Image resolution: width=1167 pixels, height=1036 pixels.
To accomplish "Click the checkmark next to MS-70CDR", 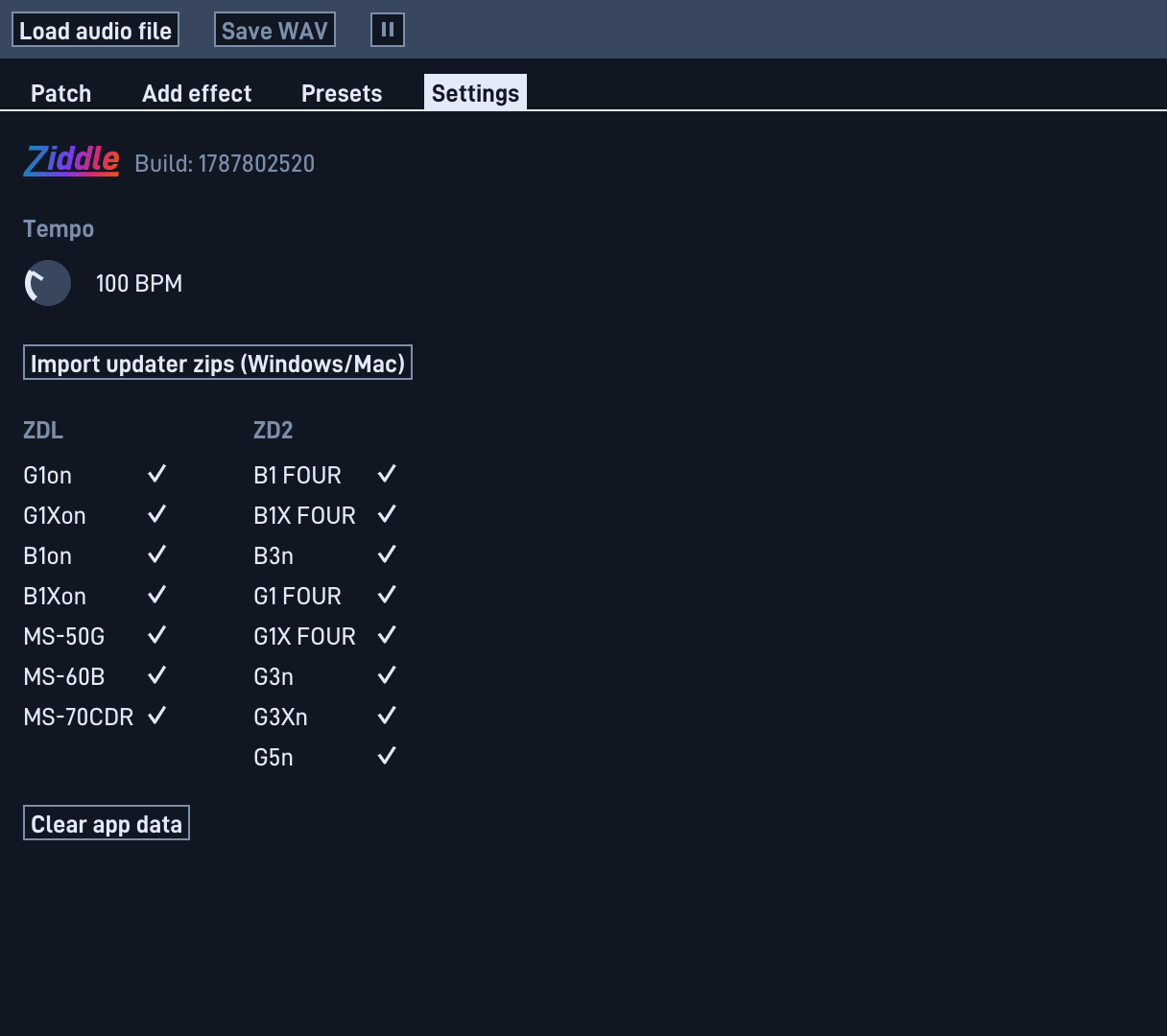I will (157, 716).
